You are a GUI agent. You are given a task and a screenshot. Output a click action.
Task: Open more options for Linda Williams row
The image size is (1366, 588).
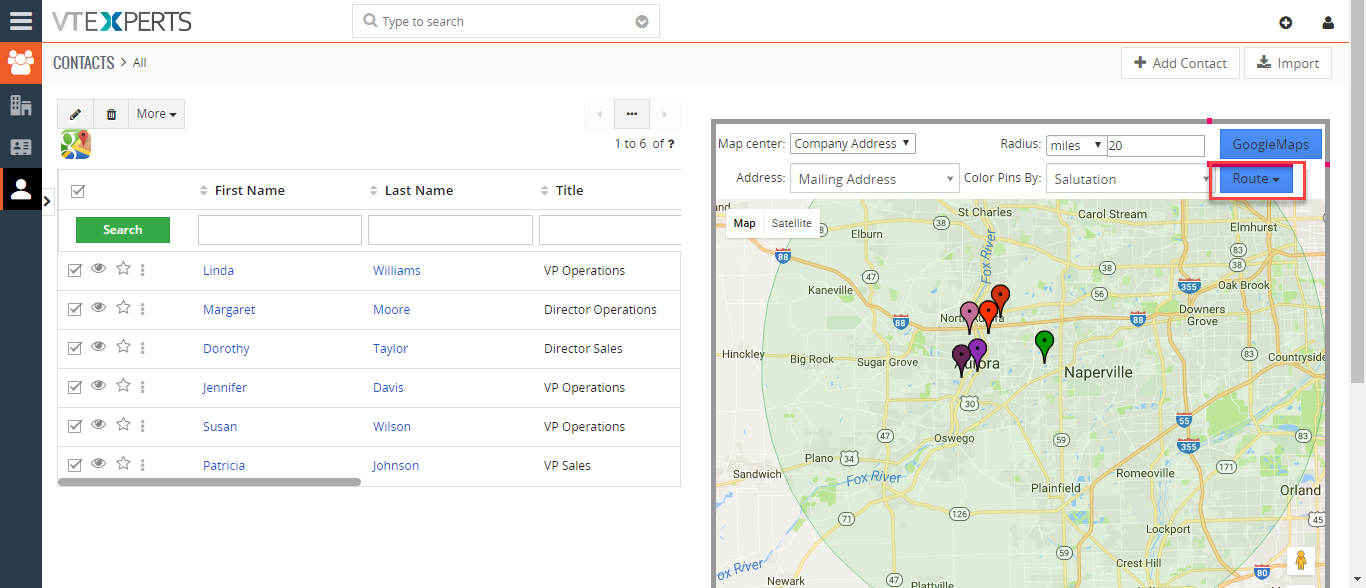pos(143,270)
